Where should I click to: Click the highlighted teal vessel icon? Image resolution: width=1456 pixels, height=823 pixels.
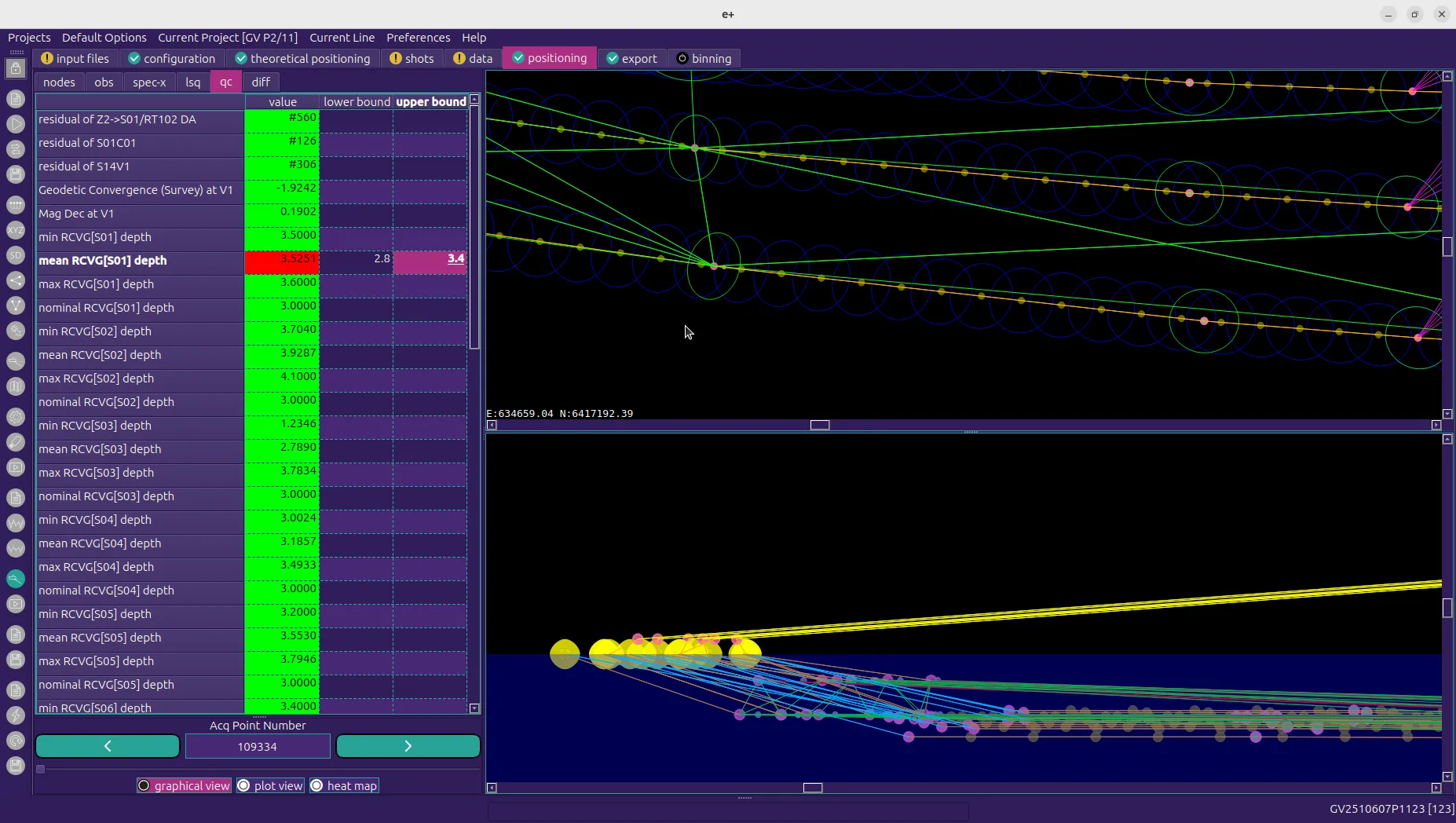pyautogui.click(x=16, y=579)
